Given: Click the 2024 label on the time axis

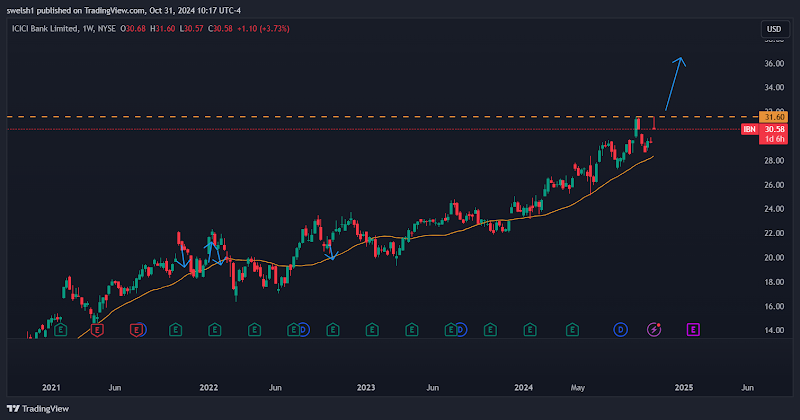Looking at the screenshot, I should coord(523,387).
